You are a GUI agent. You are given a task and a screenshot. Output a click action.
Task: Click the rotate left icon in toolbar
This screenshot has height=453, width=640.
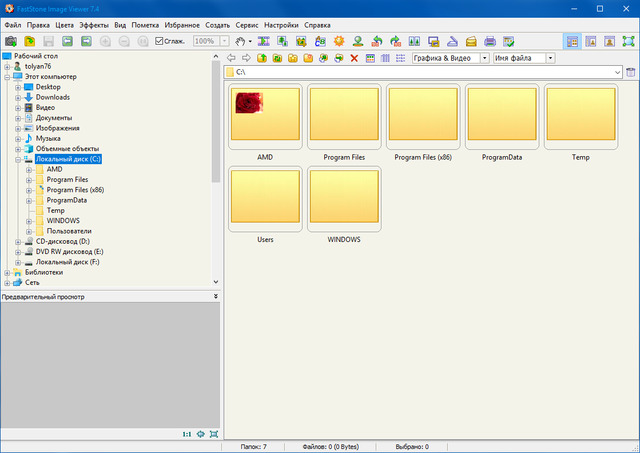378,41
